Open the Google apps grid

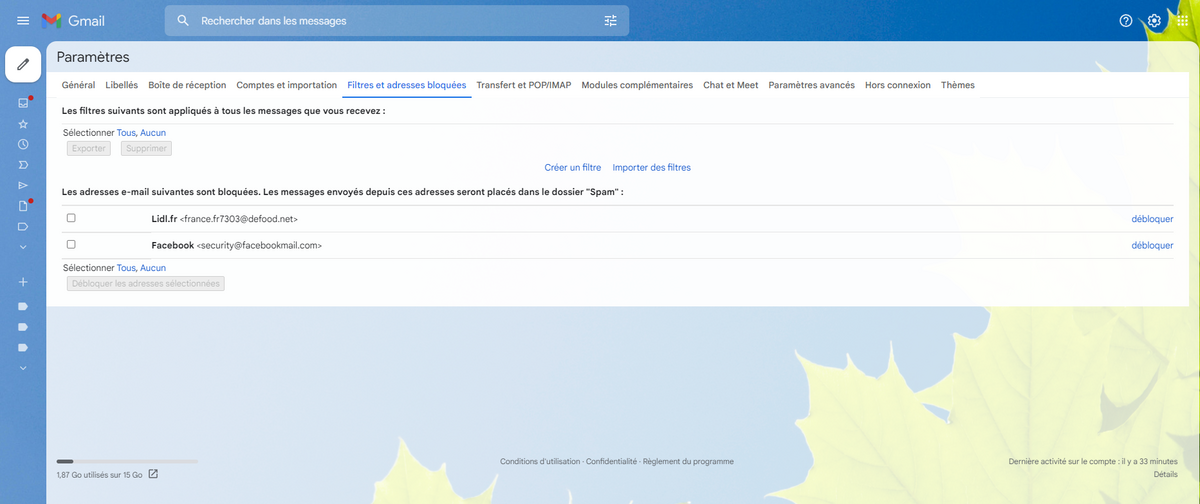click(x=1182, y=20)
